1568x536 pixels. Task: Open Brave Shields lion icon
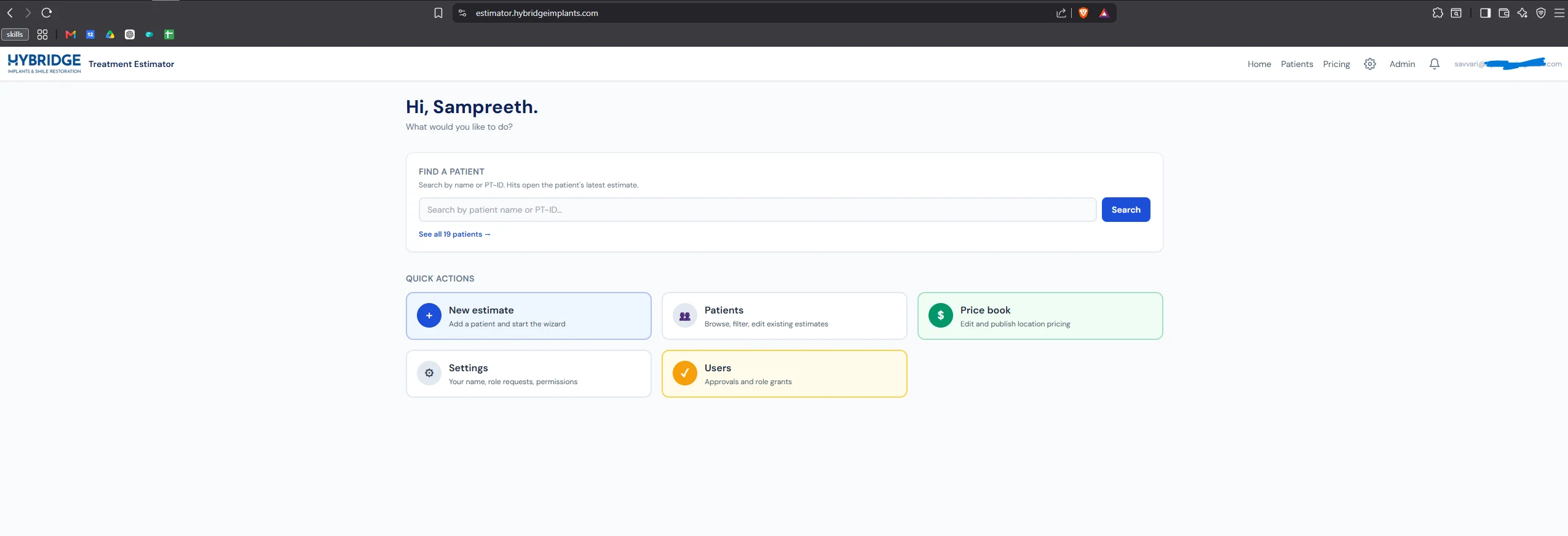tap(1083, 13)
